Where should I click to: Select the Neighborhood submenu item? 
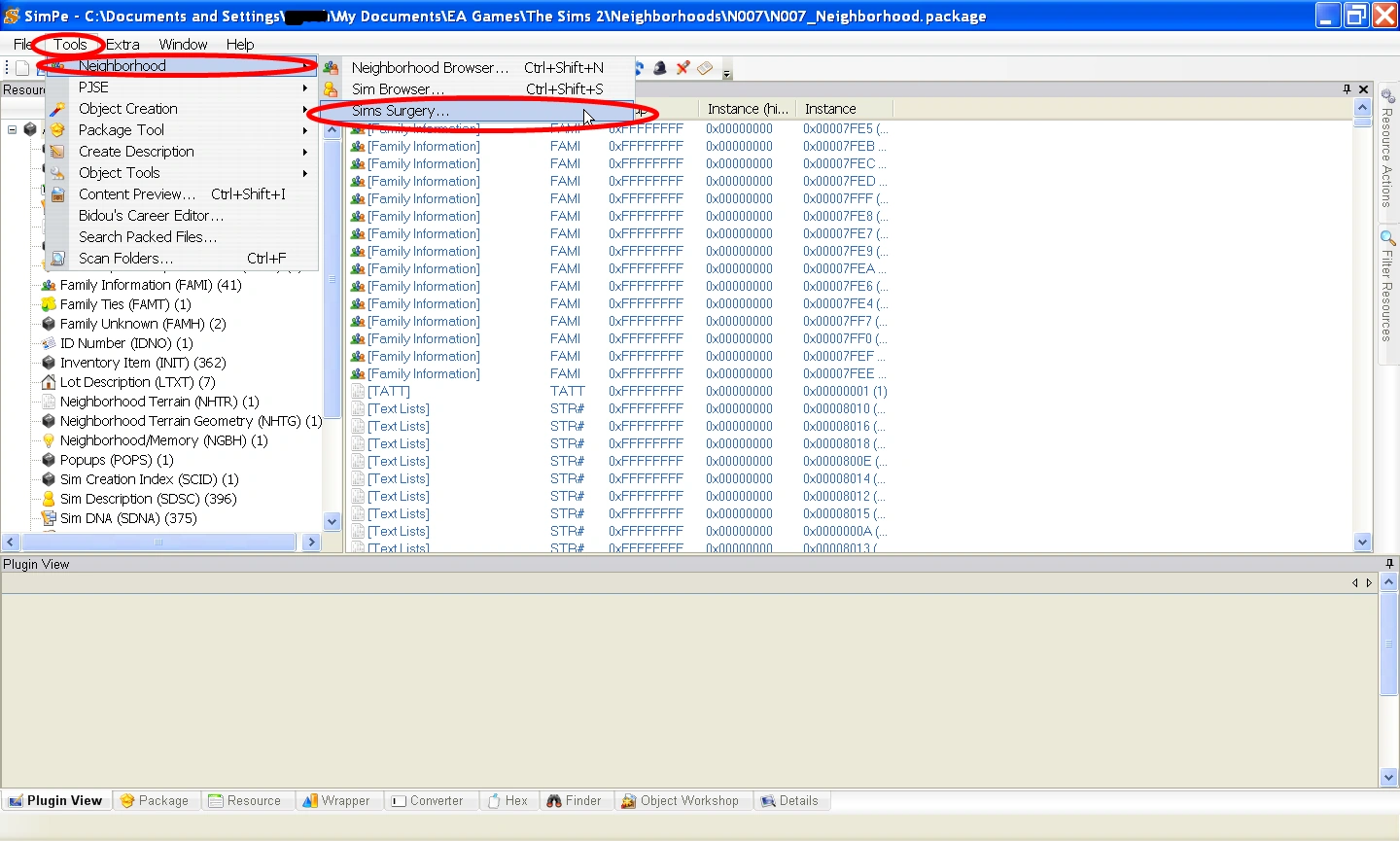click(x=182, y=66)
